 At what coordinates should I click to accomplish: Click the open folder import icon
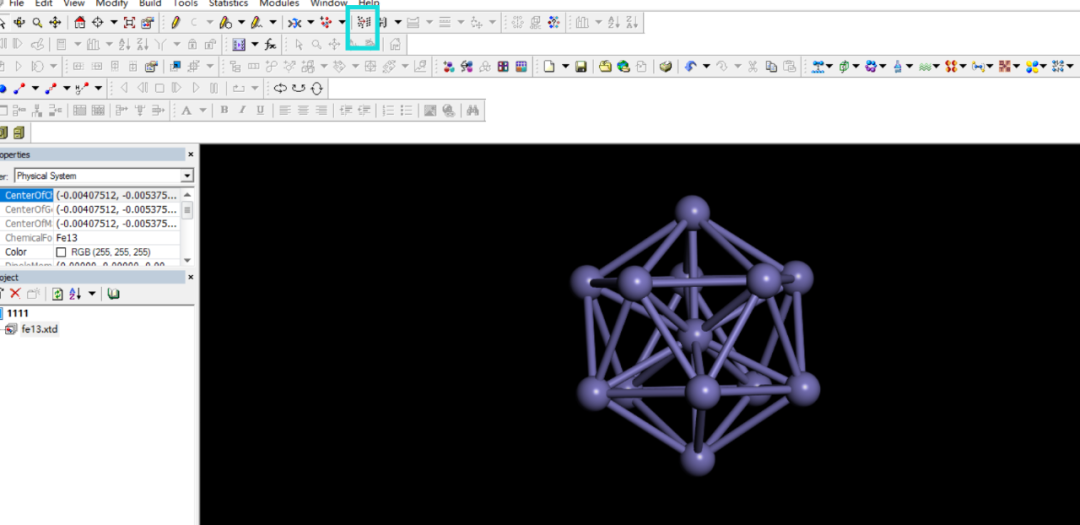click(x=605, y=67)
